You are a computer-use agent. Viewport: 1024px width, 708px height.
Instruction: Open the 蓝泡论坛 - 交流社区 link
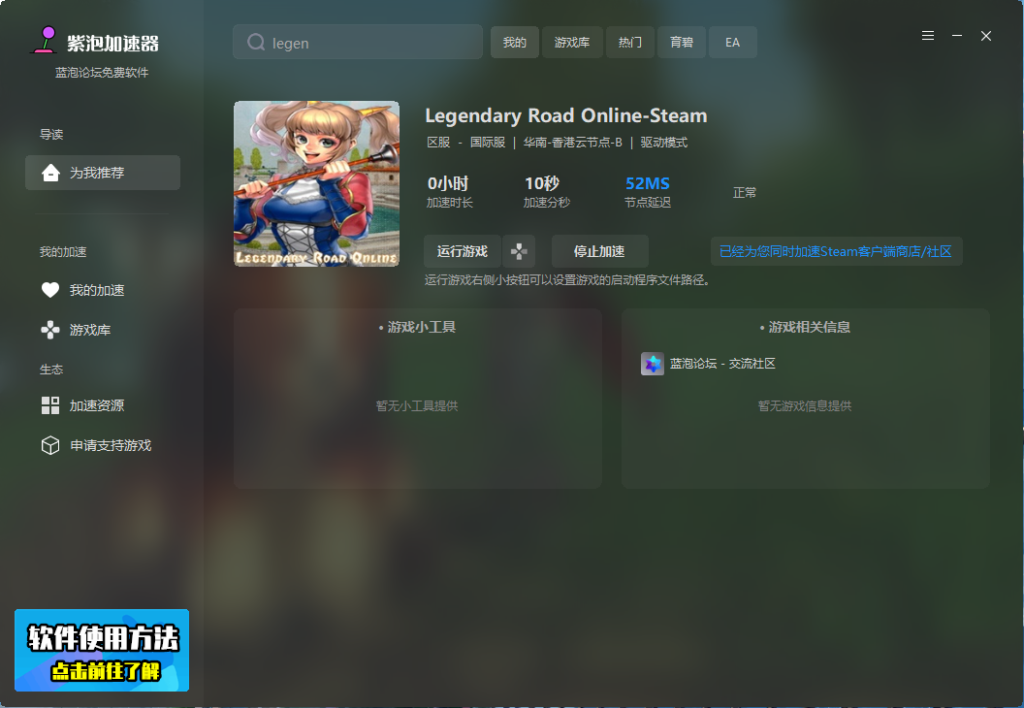[x=723, y=364]
